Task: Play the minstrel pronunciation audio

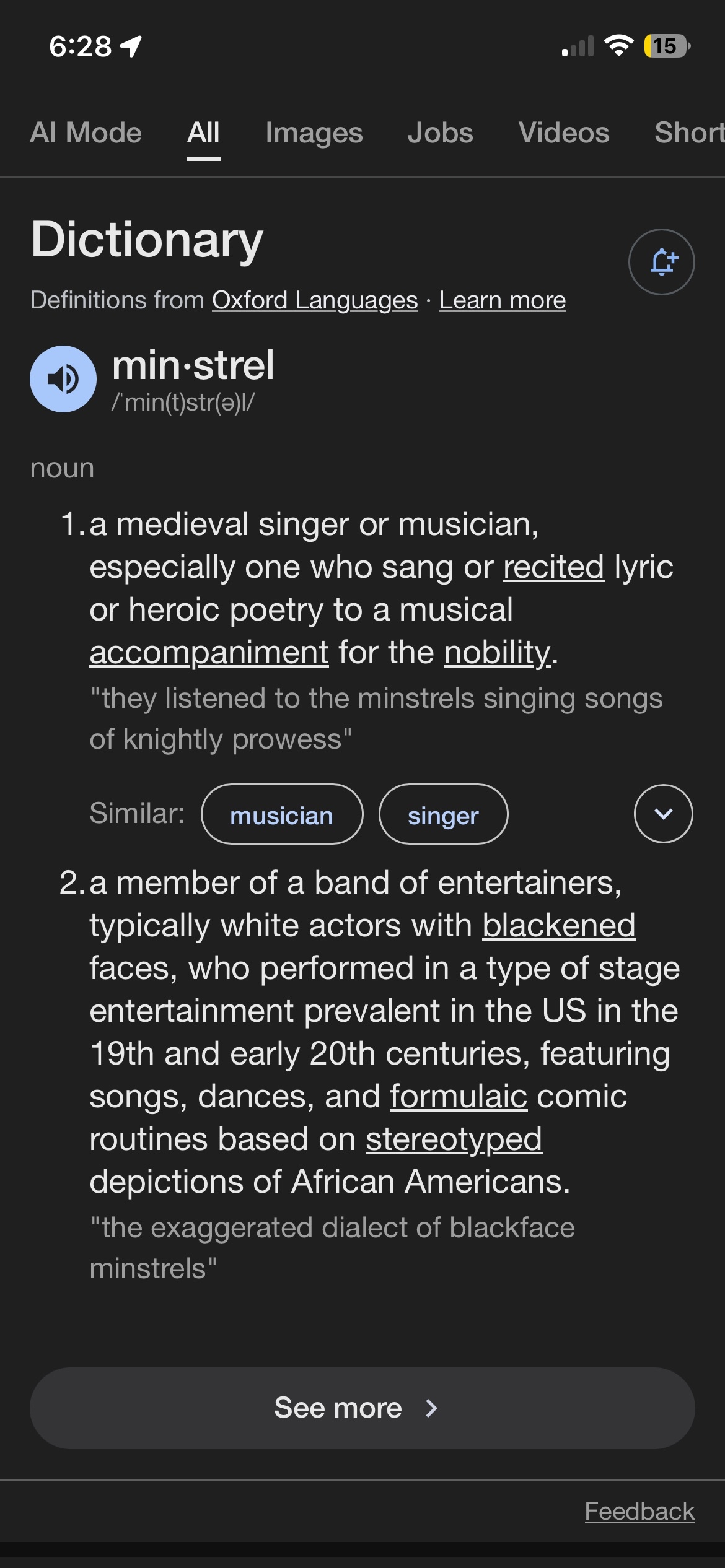Action: [x=63, y=379]
